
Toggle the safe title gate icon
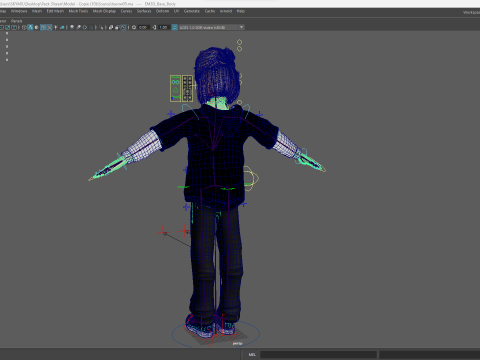click(14, 27)
